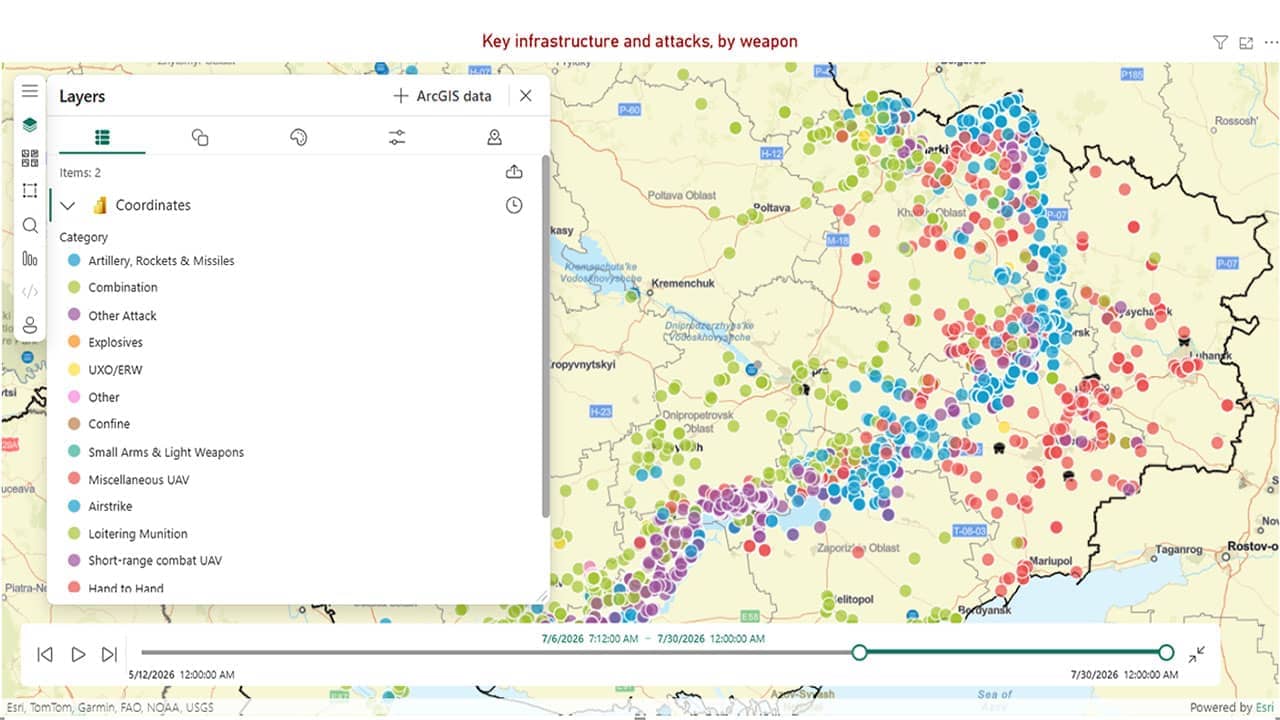Open the hamburger menu in map toolbar
The image size is (1280, 720).
coord(30,91)
